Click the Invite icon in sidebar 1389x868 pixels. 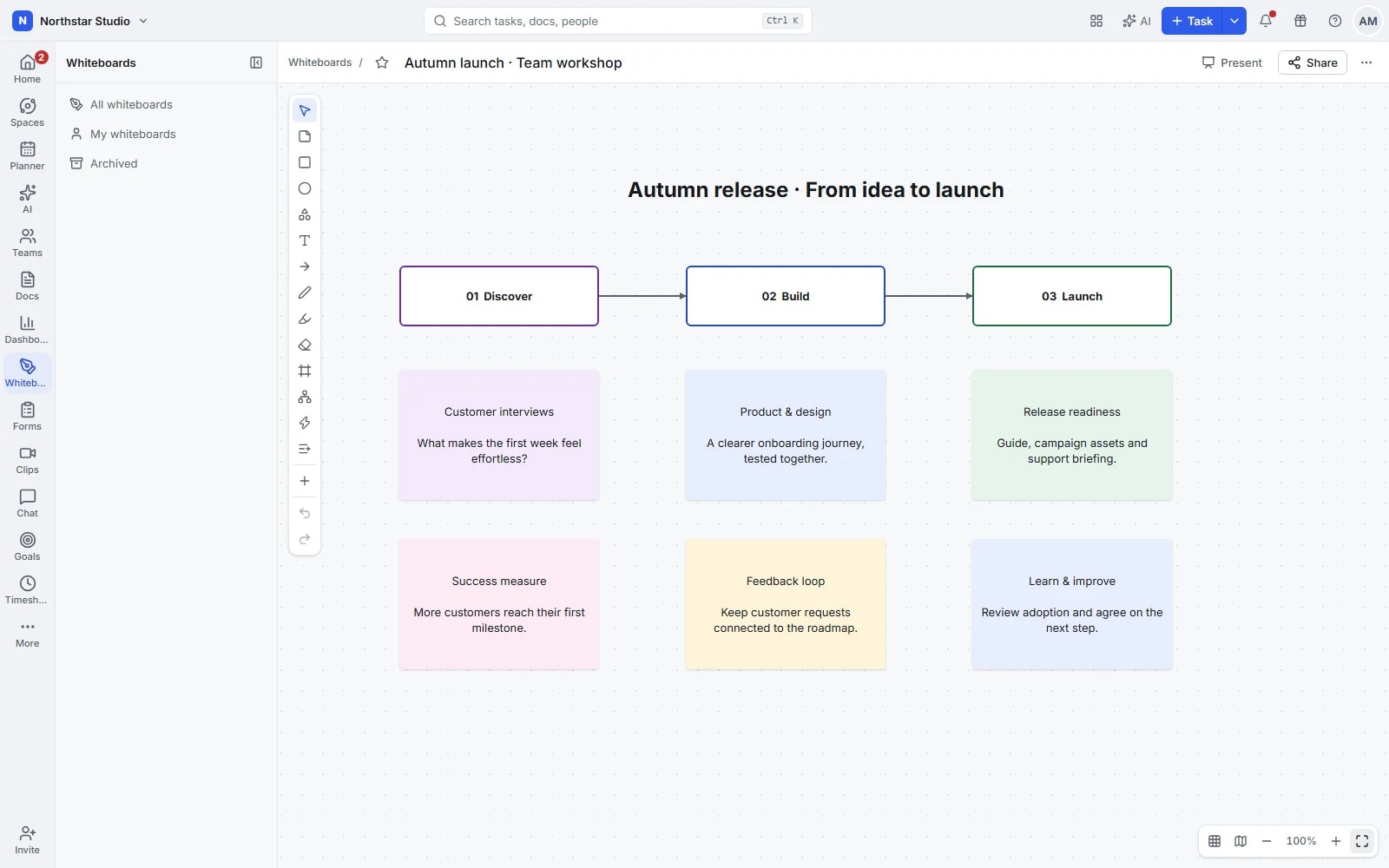click(x=28, y=840)
